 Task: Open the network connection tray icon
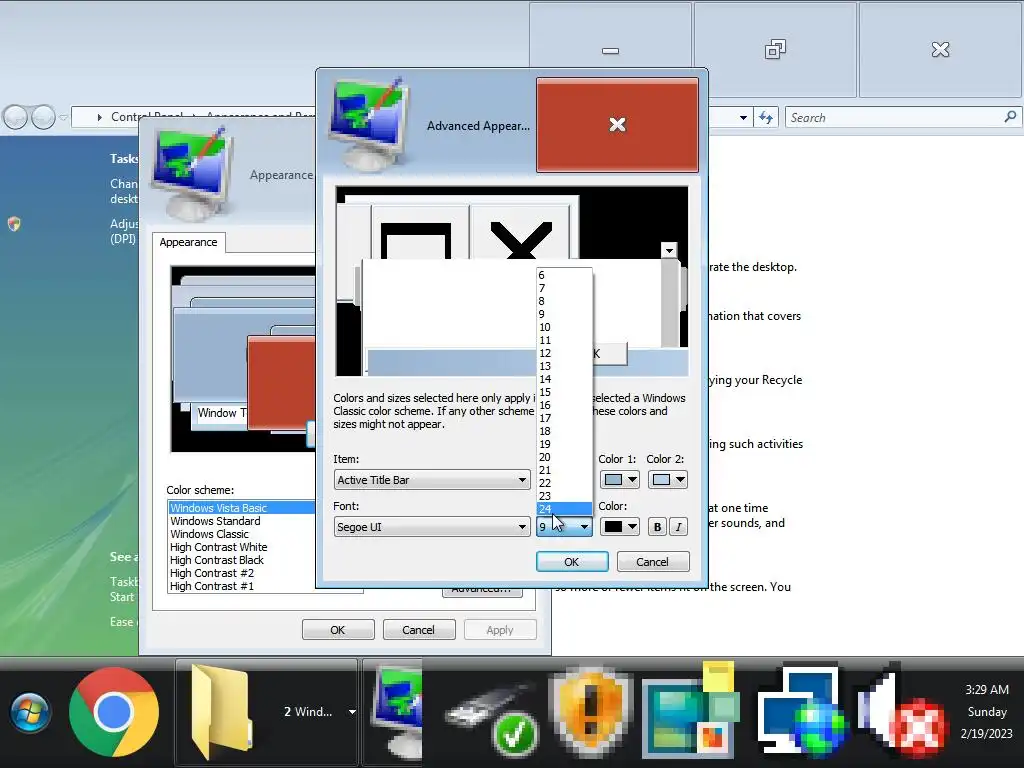point(802,713)
